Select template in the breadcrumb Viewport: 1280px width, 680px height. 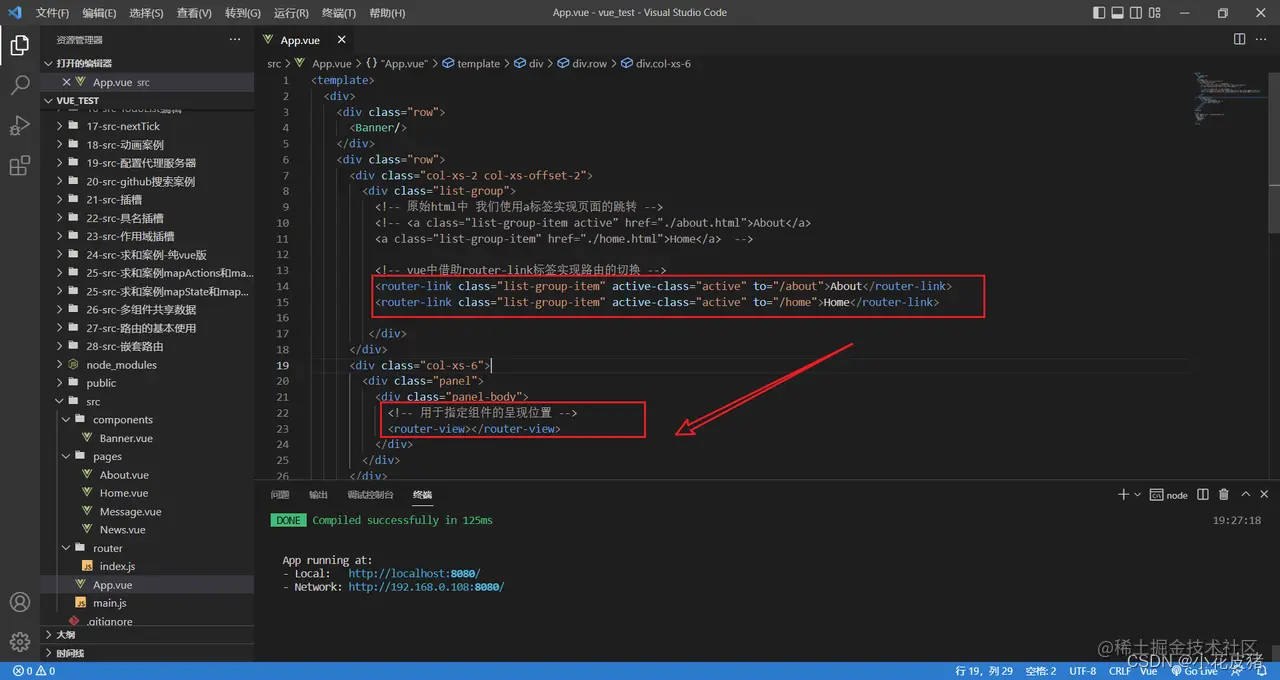(x=471, y=63)
